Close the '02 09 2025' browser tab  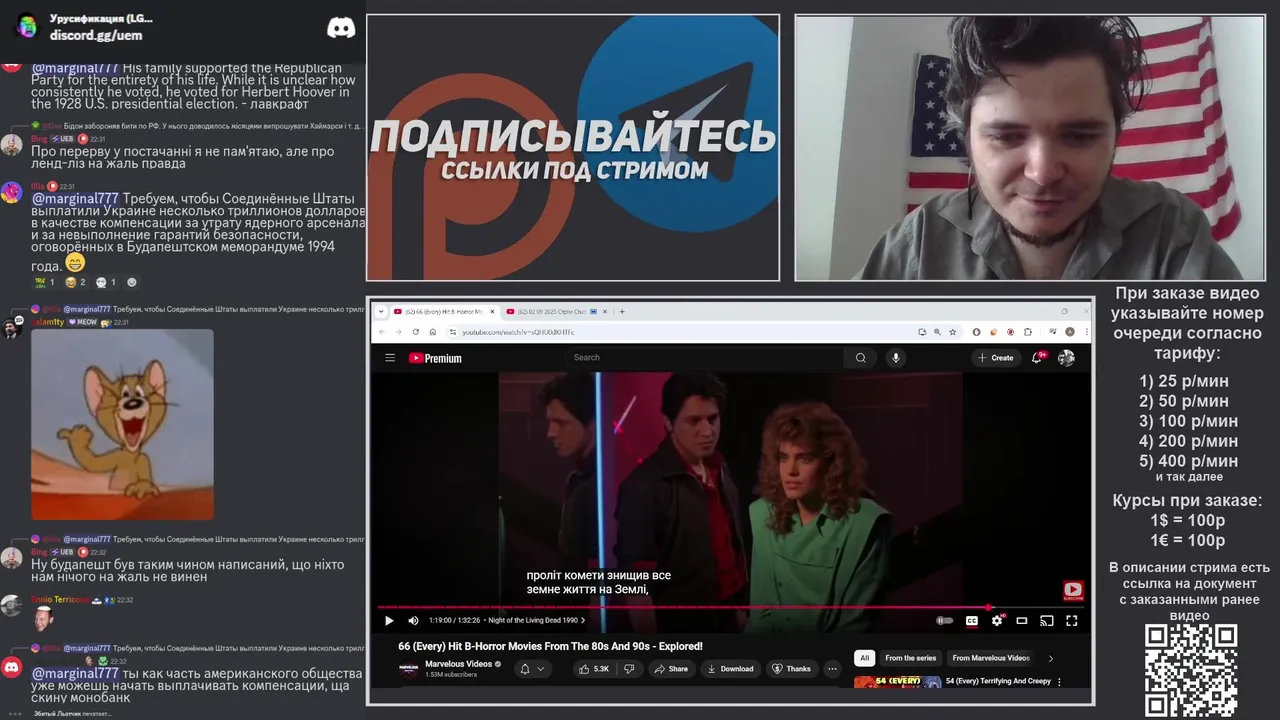click(x=606, y=311)
